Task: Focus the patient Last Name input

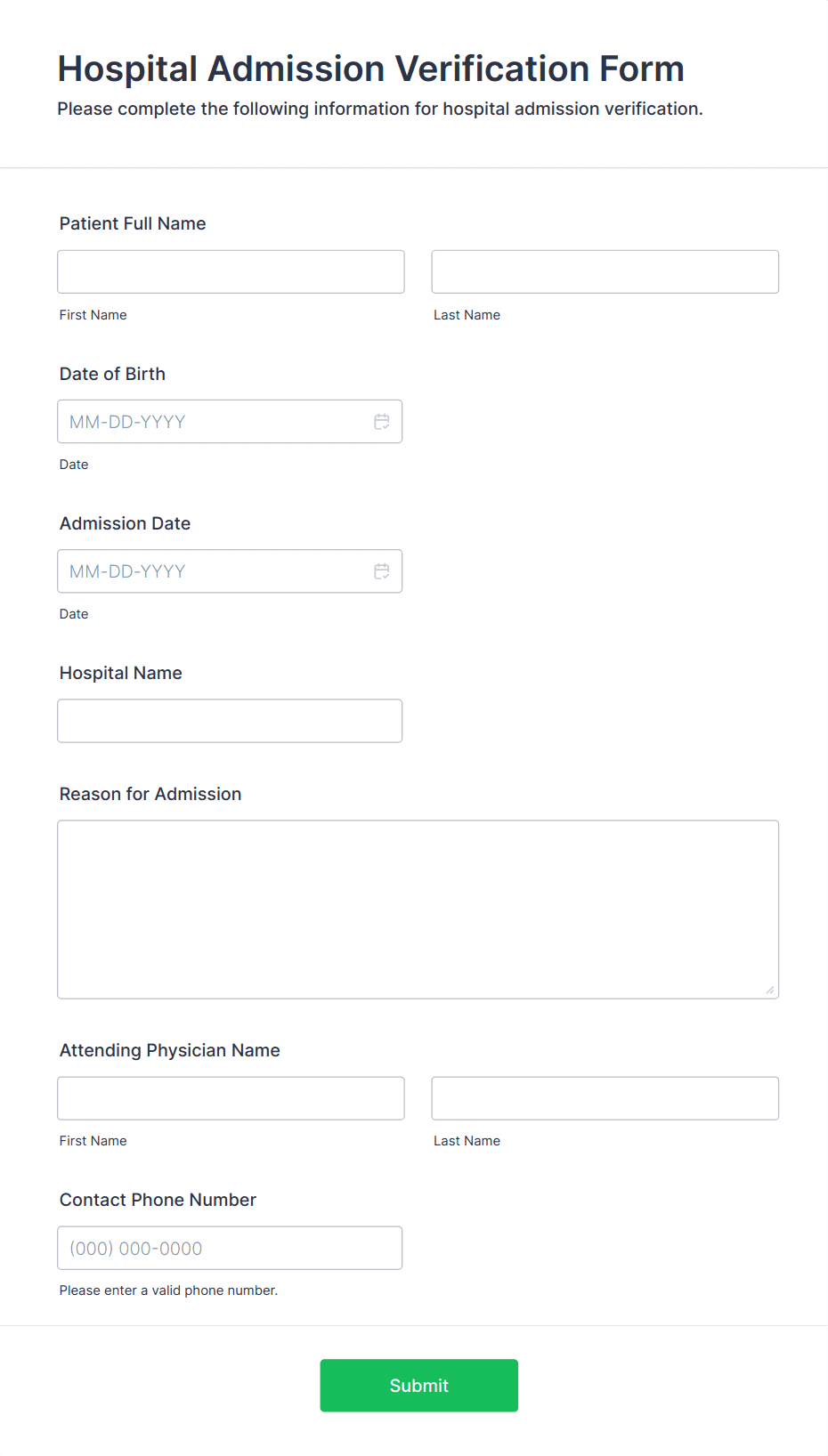Action: point(605,271)
